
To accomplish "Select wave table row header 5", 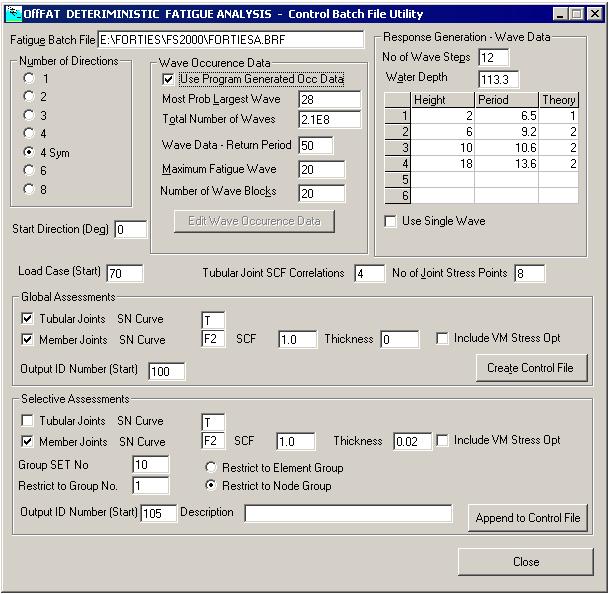I will coord(398,179).
